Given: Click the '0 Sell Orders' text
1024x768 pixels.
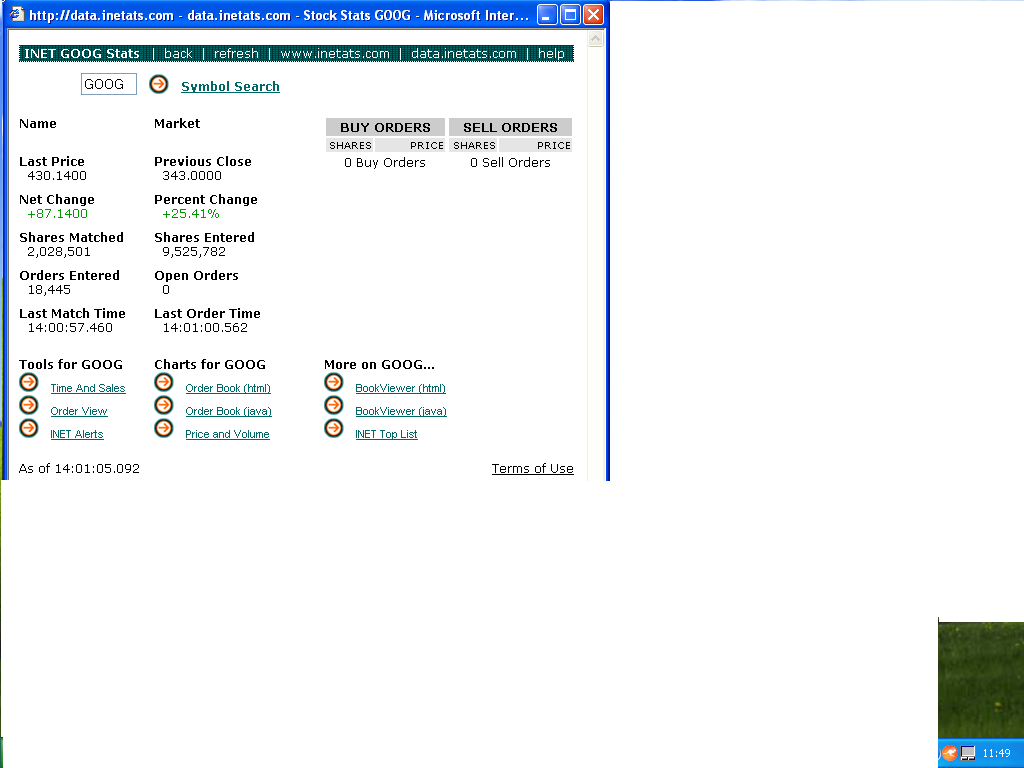Looking at the screenshot, I should [510, 163].
